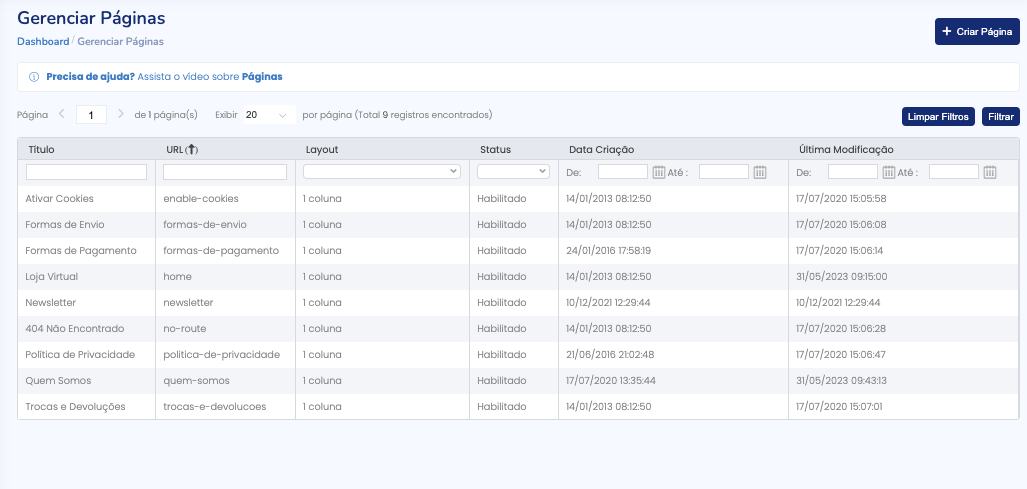Go to previous page arrow
The image size is (1027, 489).
point(61,115)
